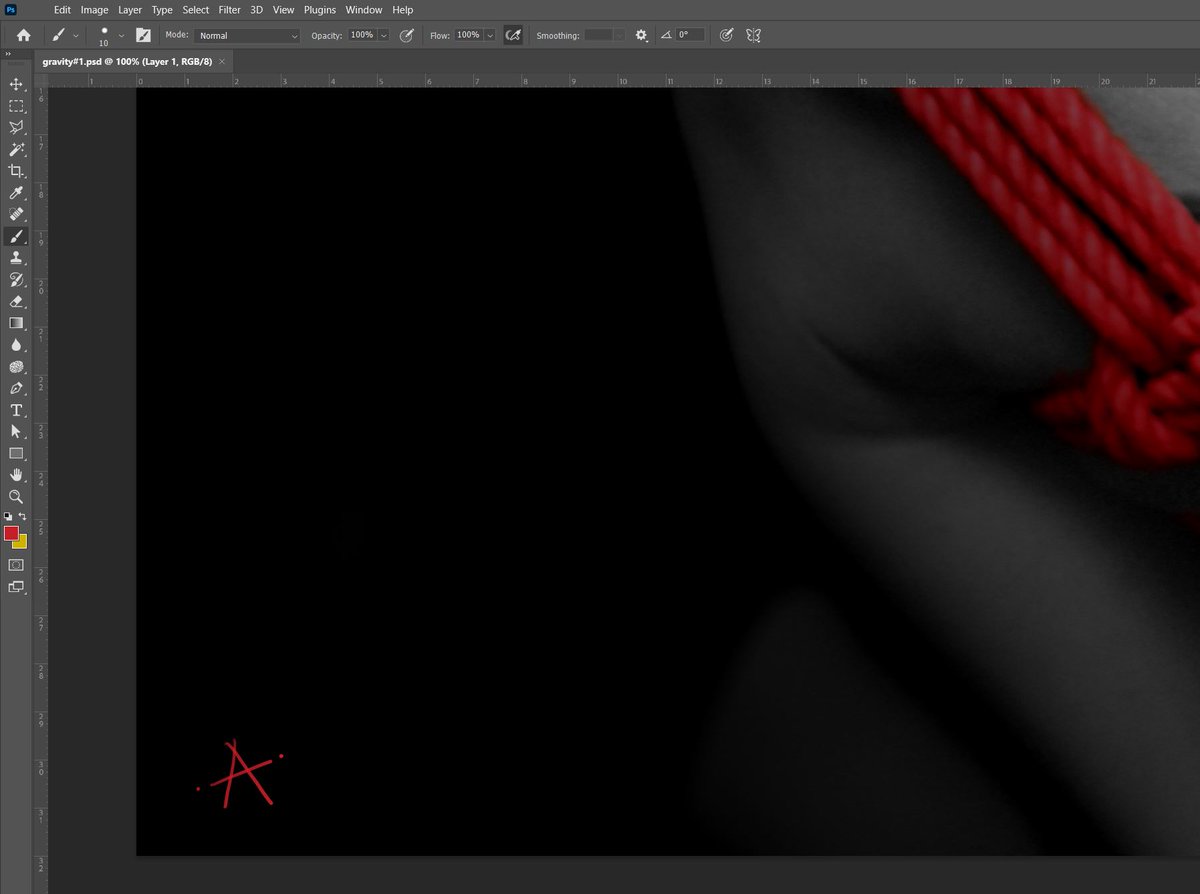Select the Hand tool

16,474
